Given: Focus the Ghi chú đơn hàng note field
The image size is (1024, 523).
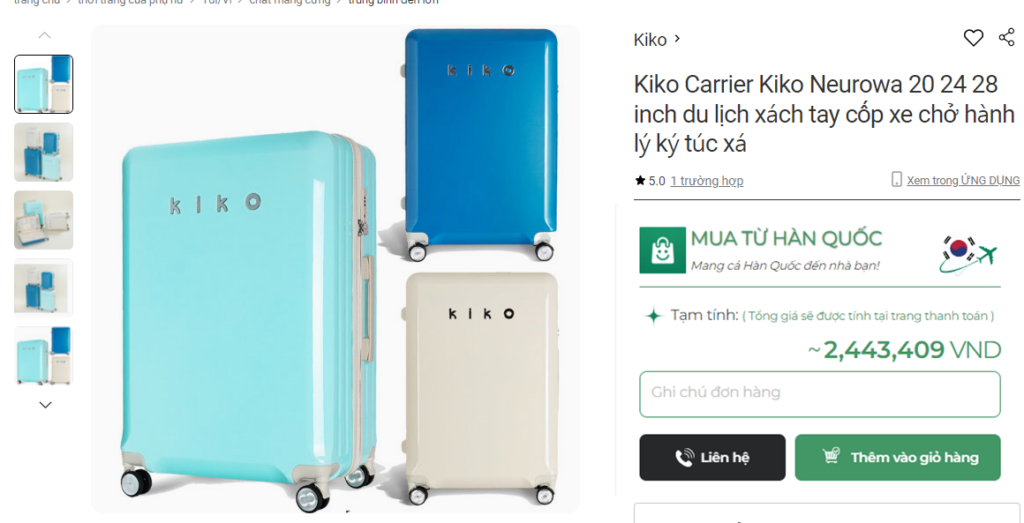Looking at the screenshot, I should point(820,394).
